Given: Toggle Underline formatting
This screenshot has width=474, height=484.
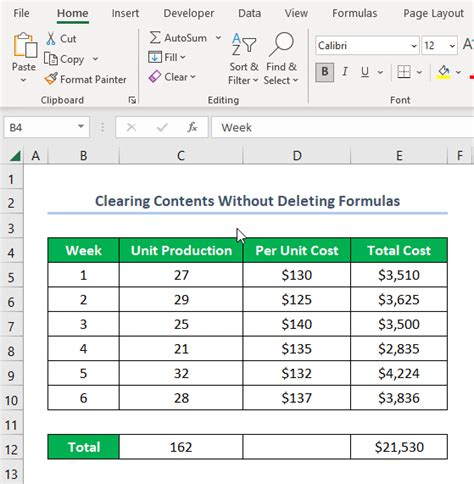Looking at the screenshot, I should pos(365,72).
